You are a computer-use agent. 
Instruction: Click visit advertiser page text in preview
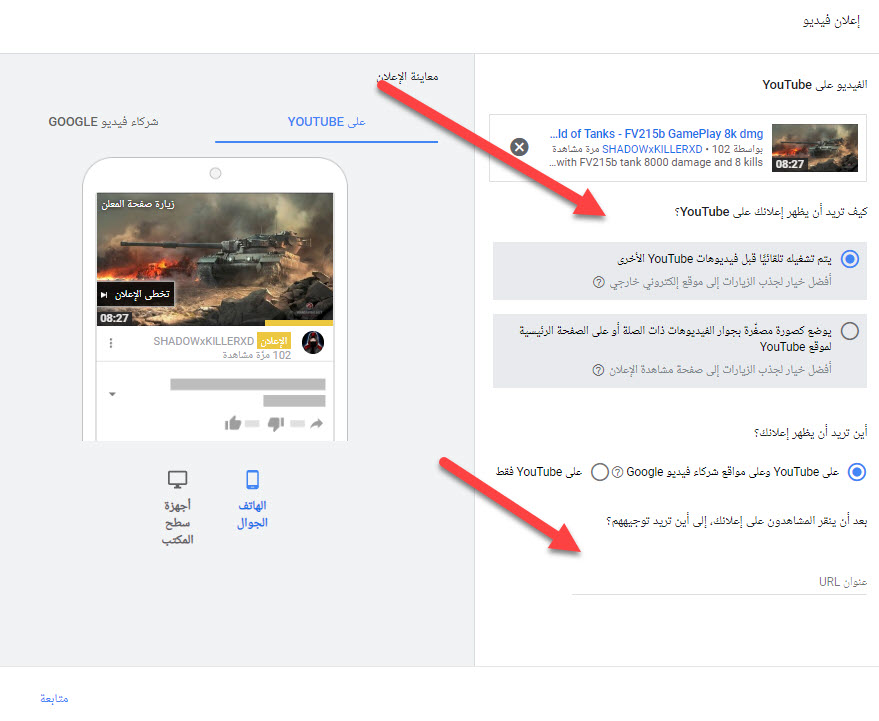click(x=138, y=204)
